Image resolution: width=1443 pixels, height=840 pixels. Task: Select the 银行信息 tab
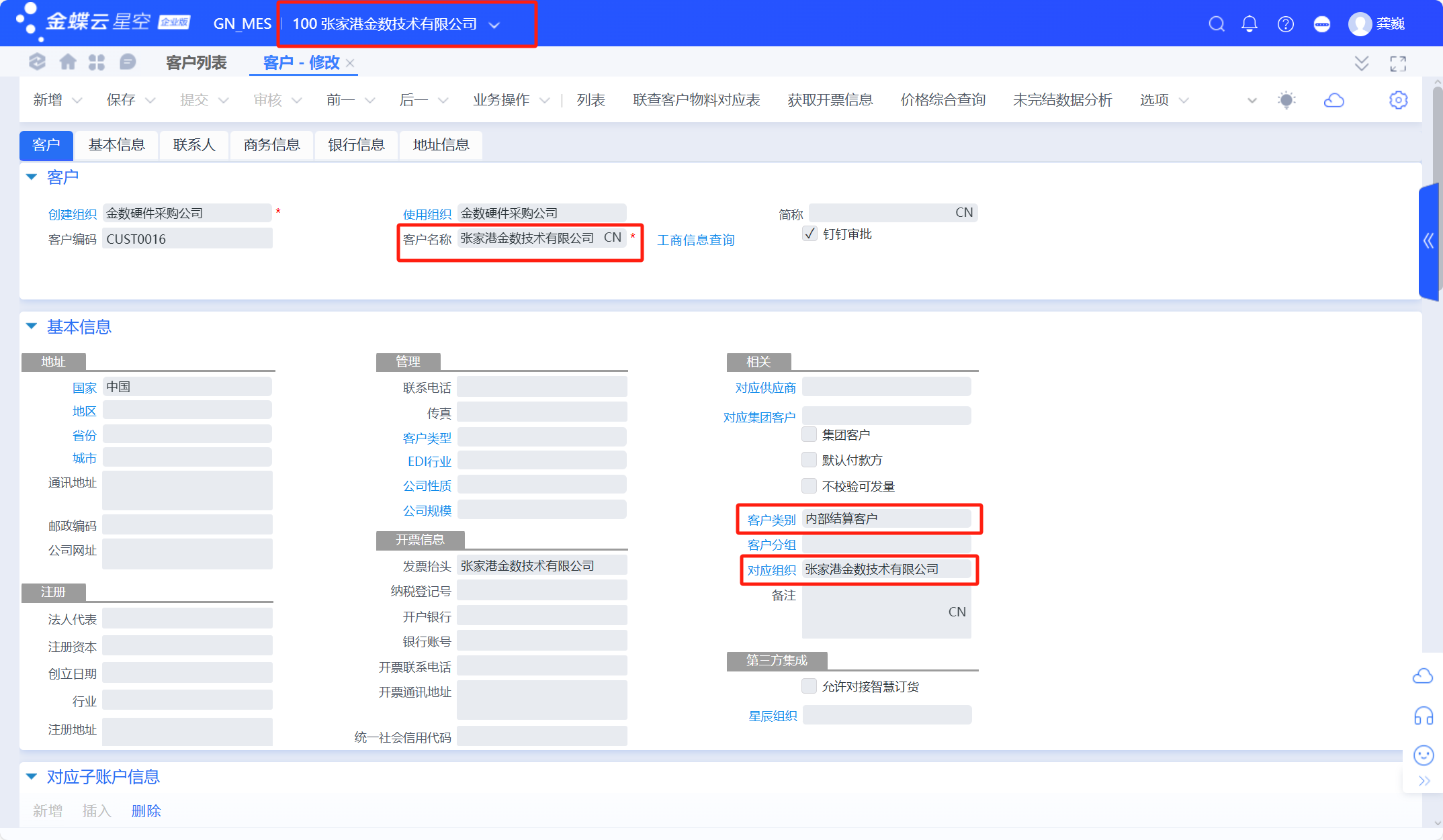[x=356, y=145]
